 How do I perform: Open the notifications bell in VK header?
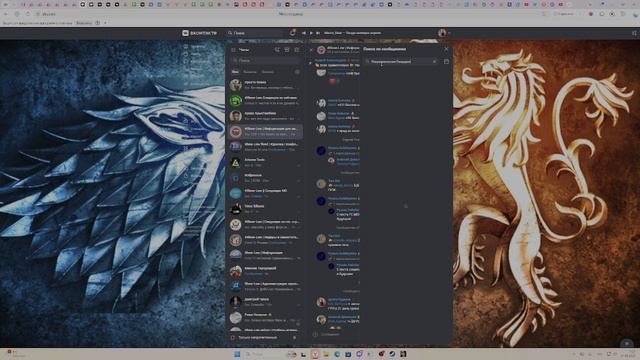click(x=292, y=33)
